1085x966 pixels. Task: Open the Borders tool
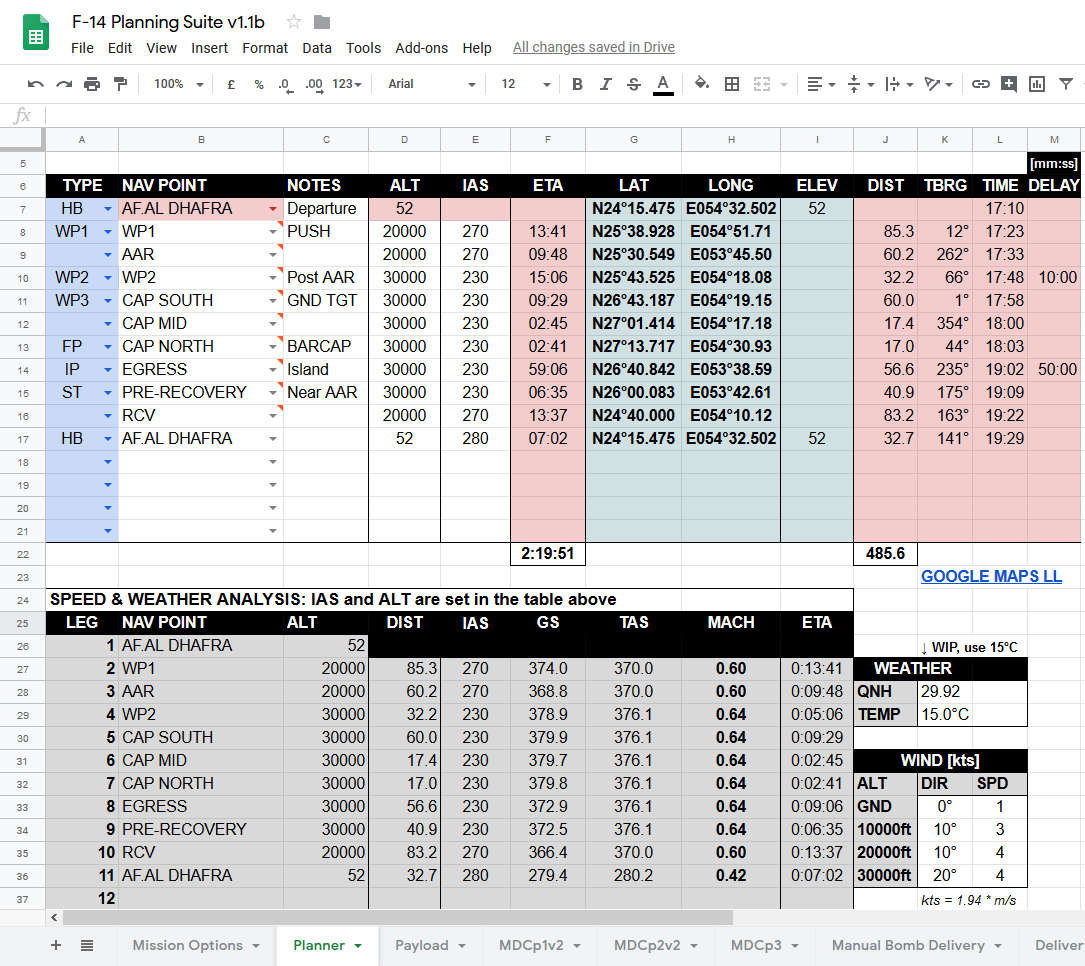[x=732, y=84]
